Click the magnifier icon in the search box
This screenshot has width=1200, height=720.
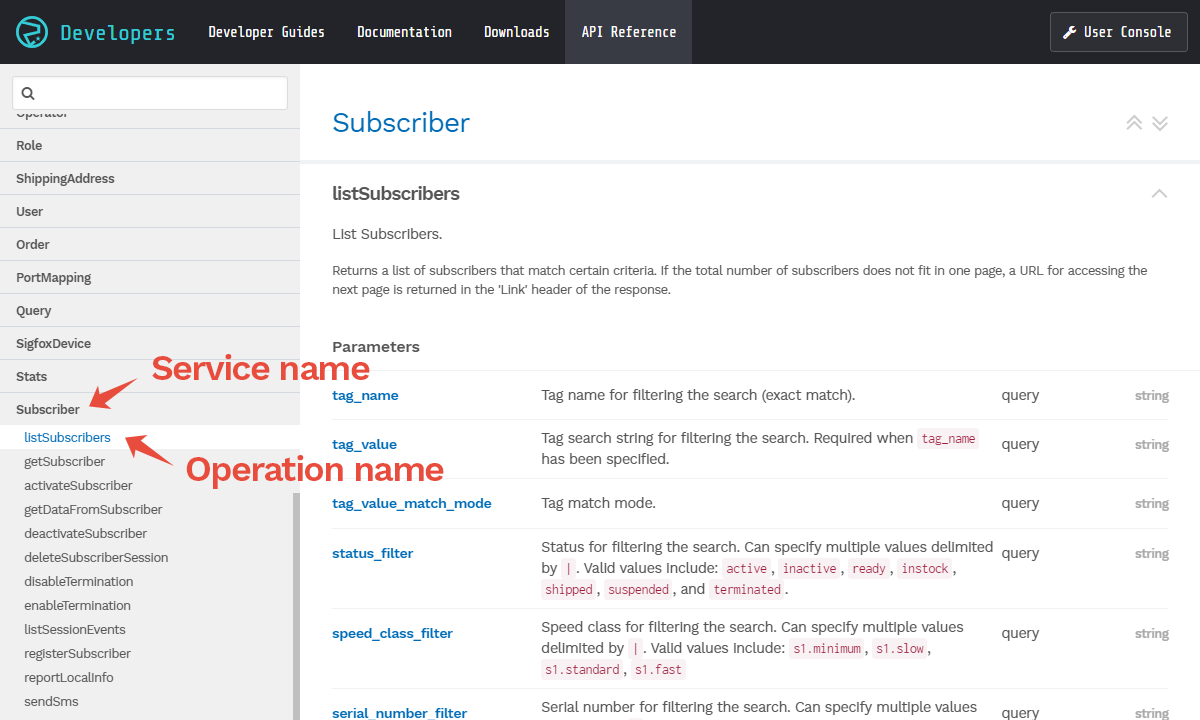(x=28, y=92)
